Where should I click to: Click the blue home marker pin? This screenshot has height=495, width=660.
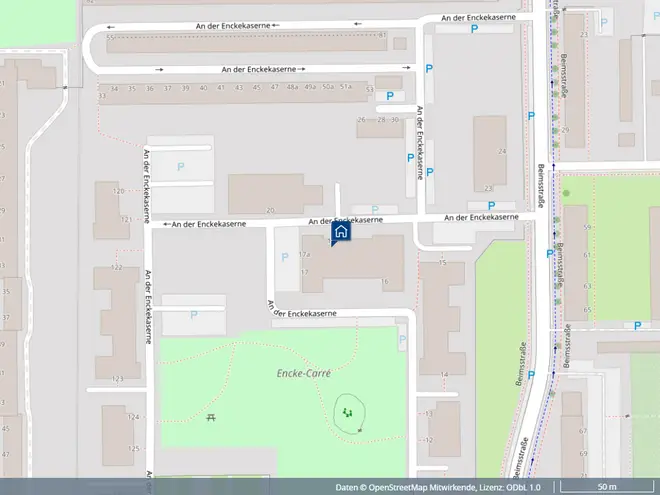pyautogui.click(x=341, y=232)
